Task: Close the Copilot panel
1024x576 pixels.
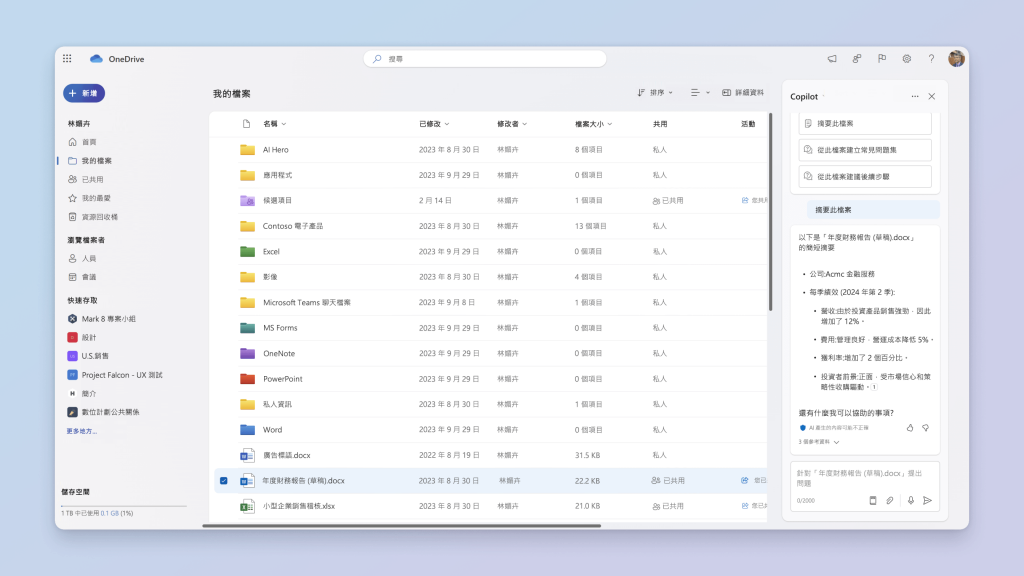Action: tap(932, 97)
